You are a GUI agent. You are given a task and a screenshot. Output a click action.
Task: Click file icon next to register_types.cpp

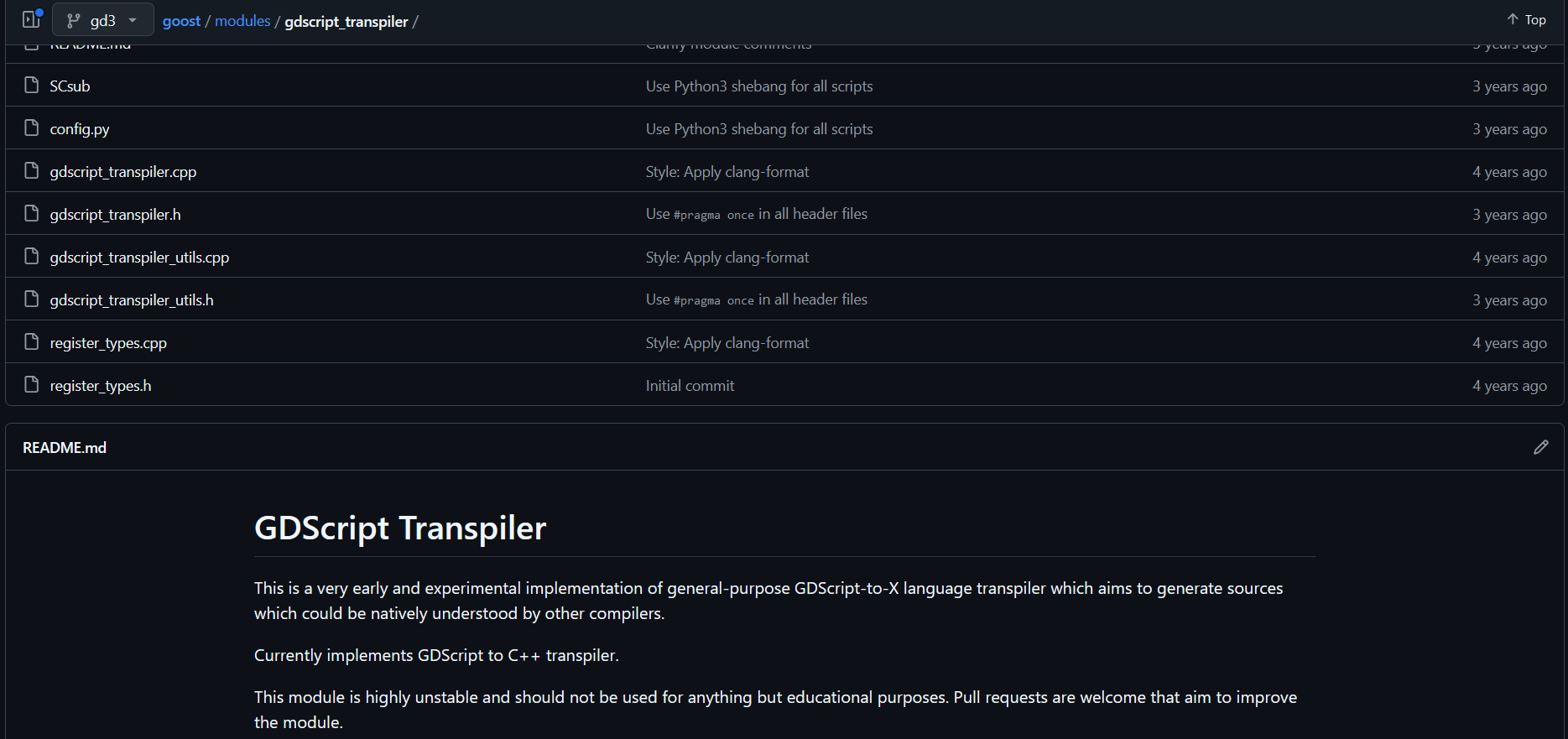[x=32, y=342]
